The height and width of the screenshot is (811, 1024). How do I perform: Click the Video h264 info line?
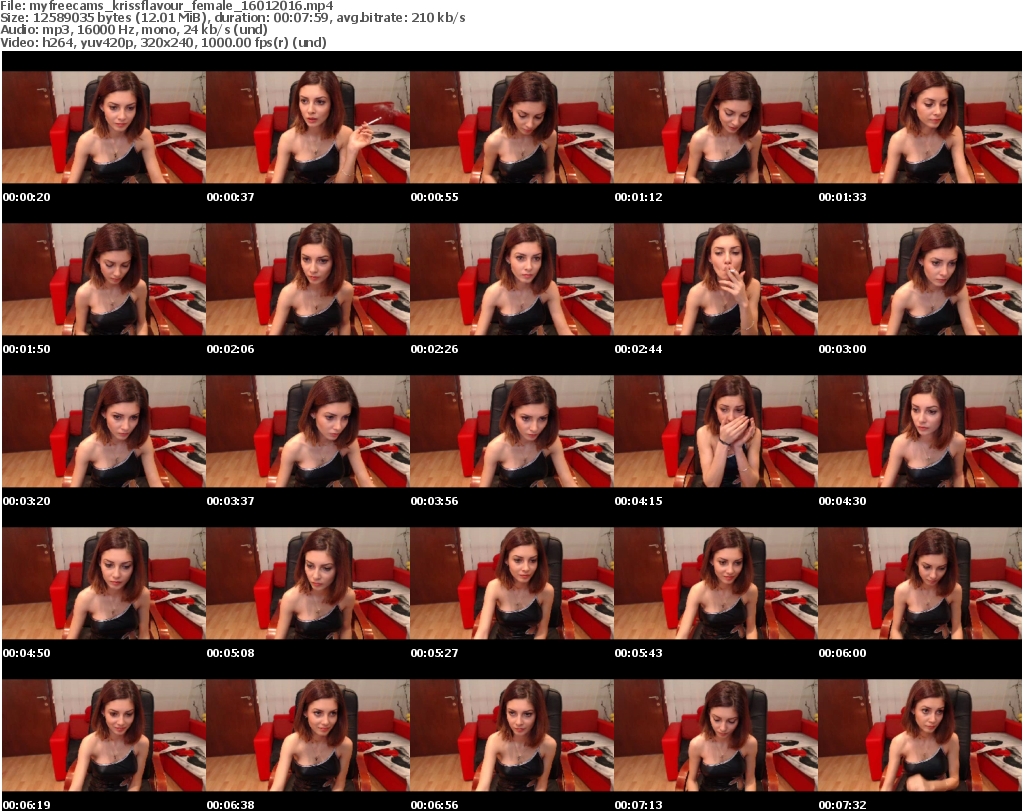(x=163, y=42)
